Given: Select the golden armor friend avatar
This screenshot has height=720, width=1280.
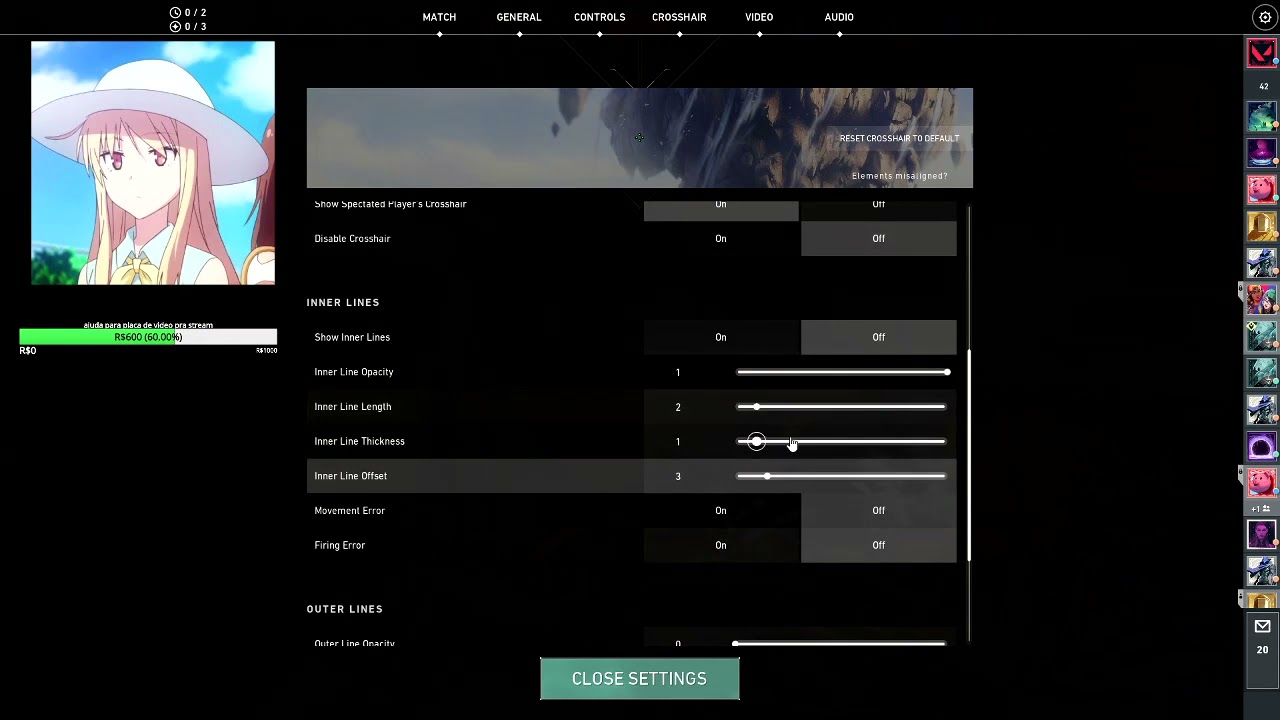Looking at the screenshot, I should (x=1262, y=226).
